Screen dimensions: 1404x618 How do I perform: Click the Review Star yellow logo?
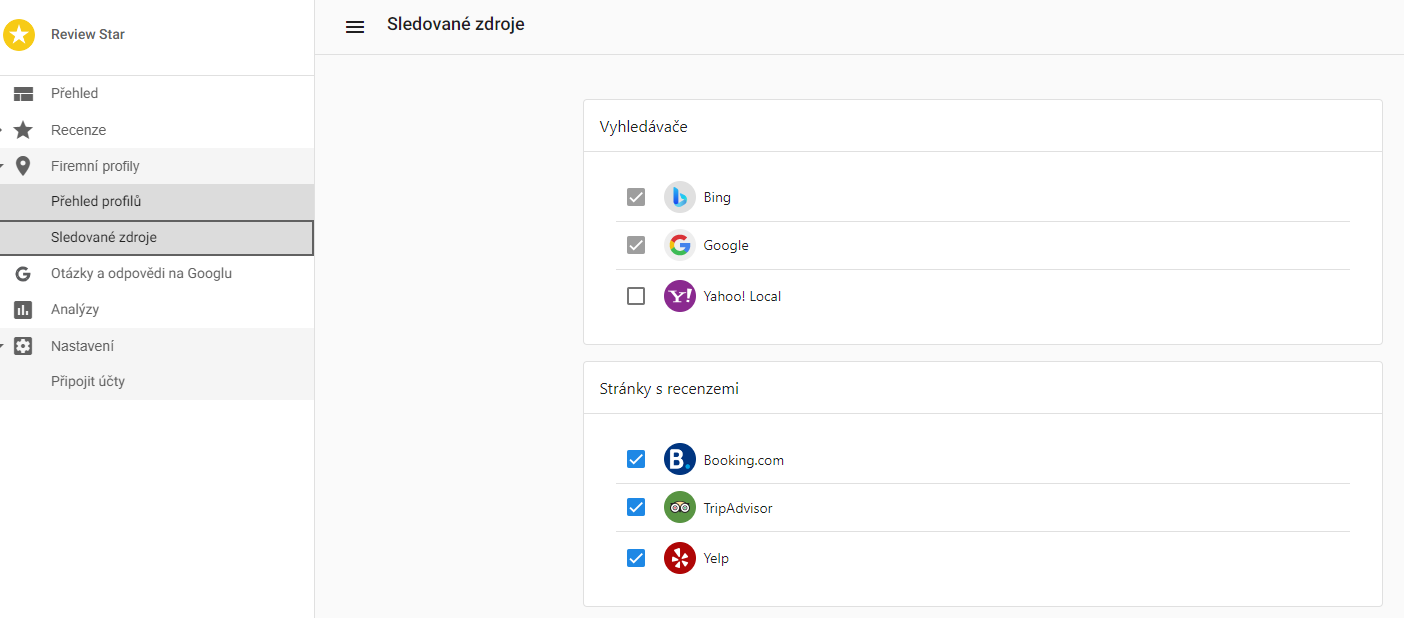(19, 35)
